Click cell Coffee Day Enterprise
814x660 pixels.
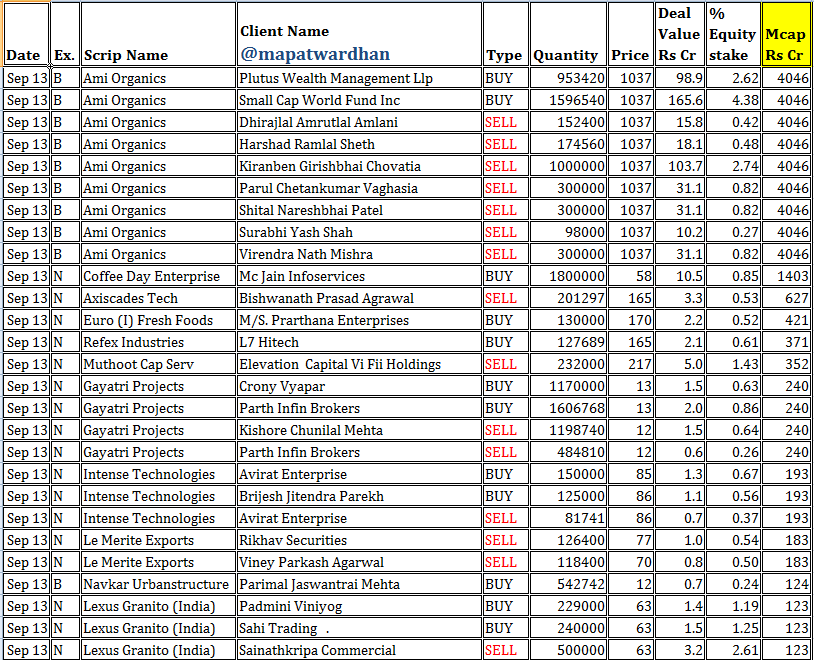click(158, 276)
